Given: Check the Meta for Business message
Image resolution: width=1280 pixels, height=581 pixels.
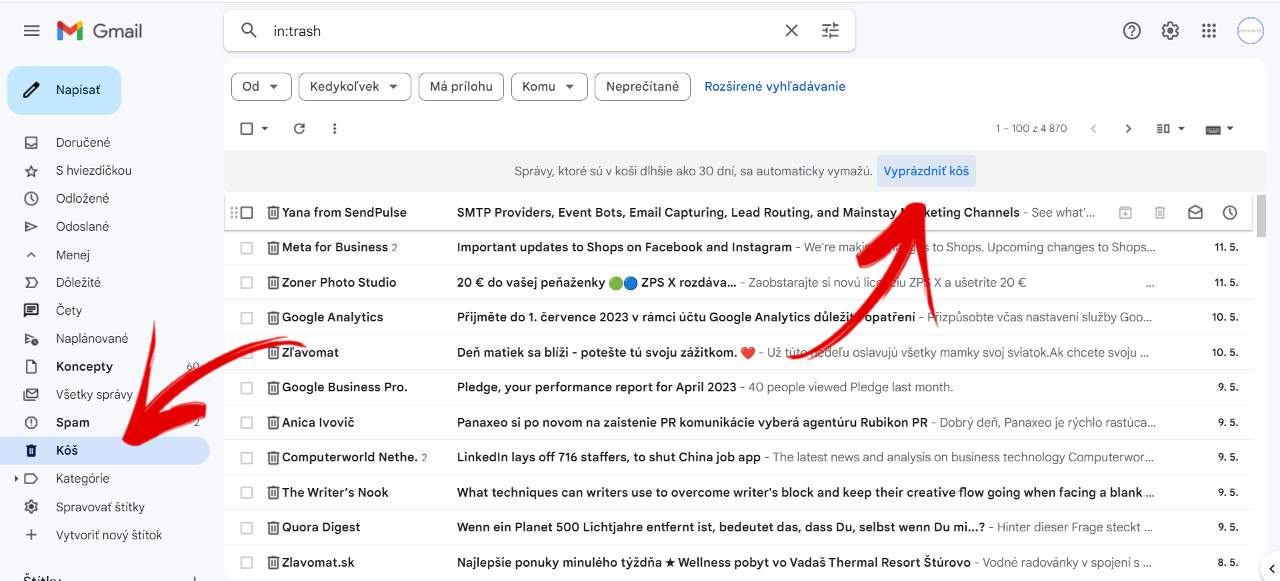Looking at the screenshot, I should click(x=247, y=248).
